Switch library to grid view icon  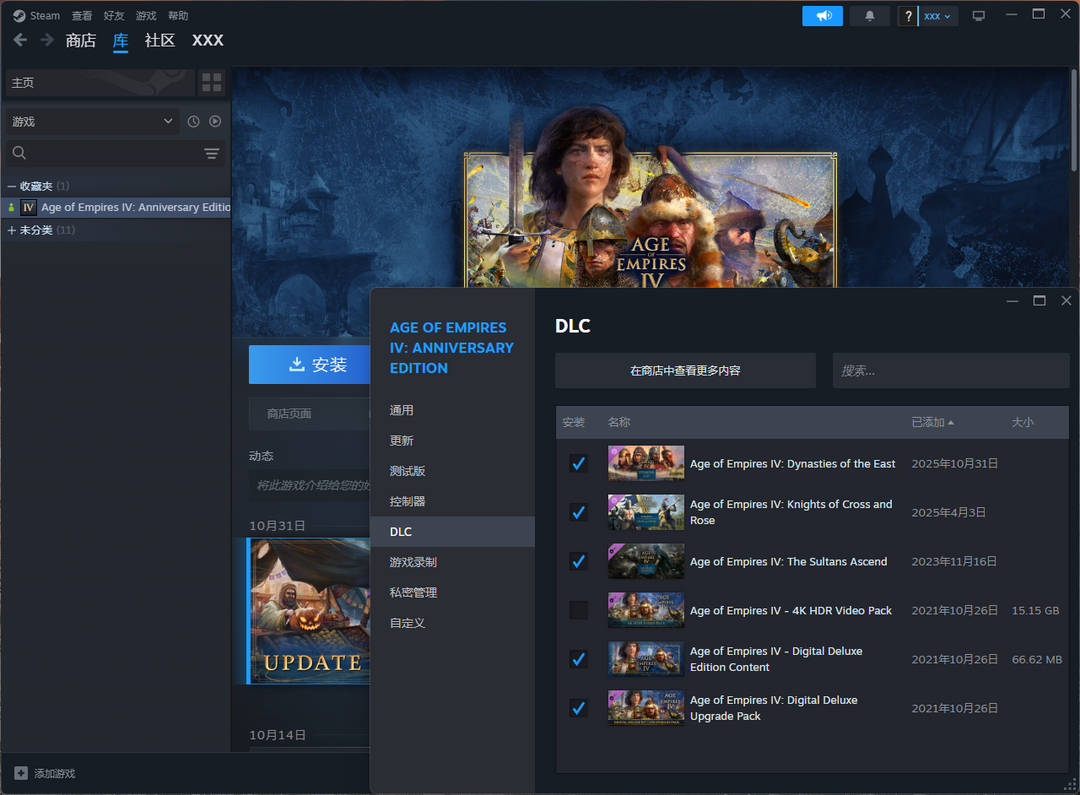point(211,83)
